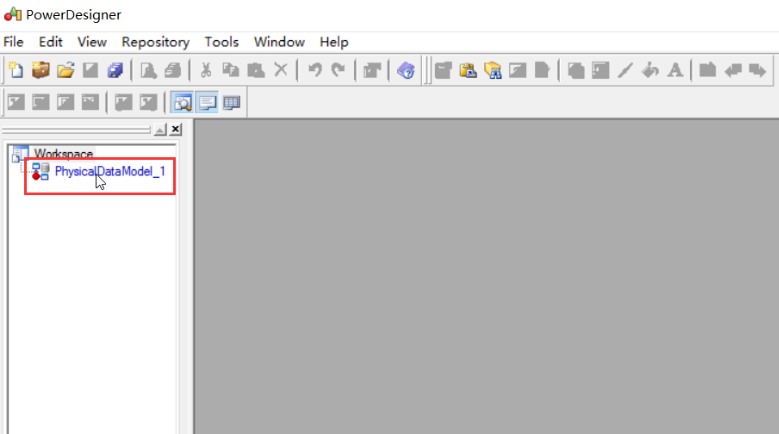Screen dimensions: 779x434
Task: Click the diagonal line style icon
Action: point(625,71)
